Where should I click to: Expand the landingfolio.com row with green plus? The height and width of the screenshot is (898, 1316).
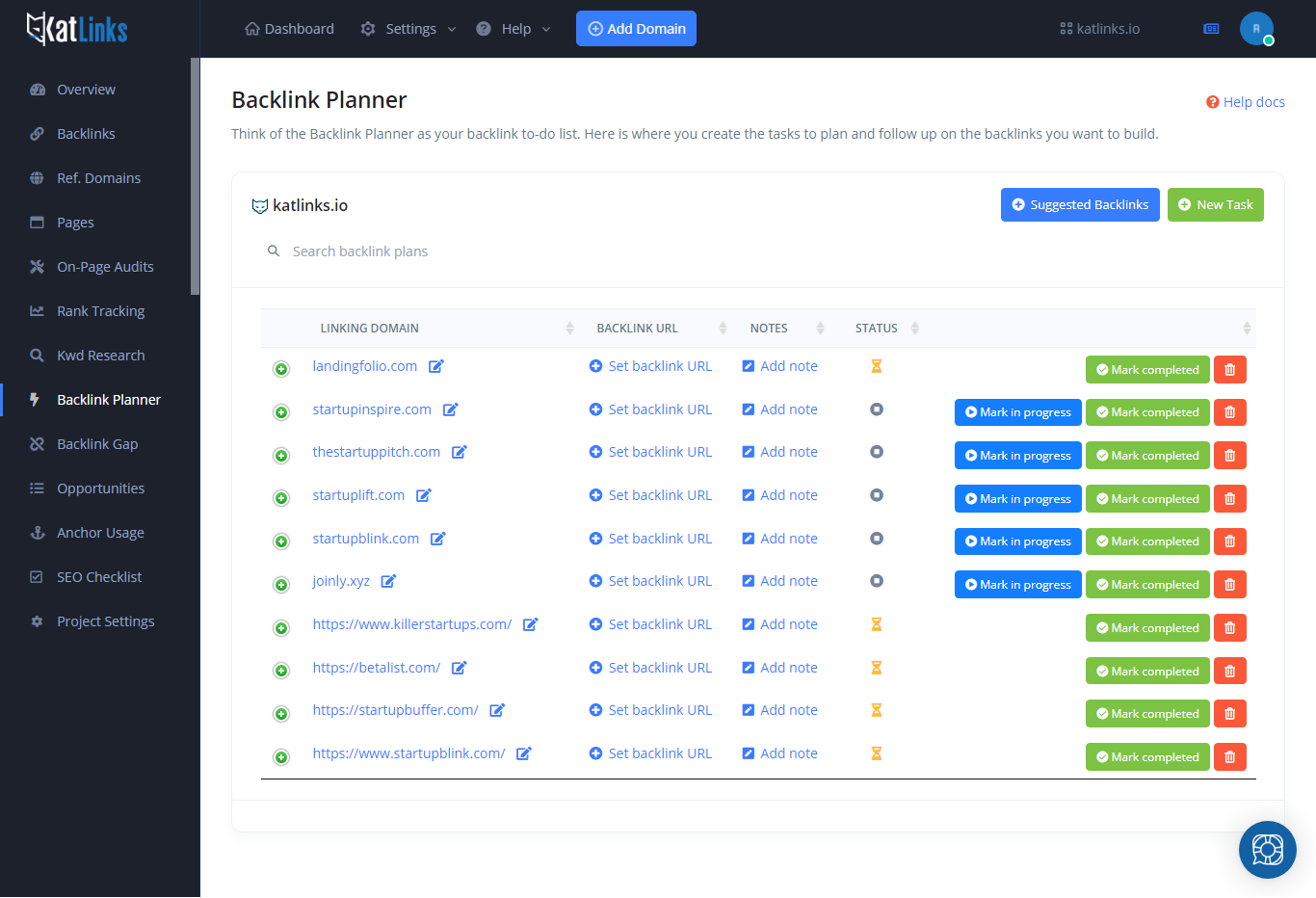pyautogui.click(x=281, y=369)
